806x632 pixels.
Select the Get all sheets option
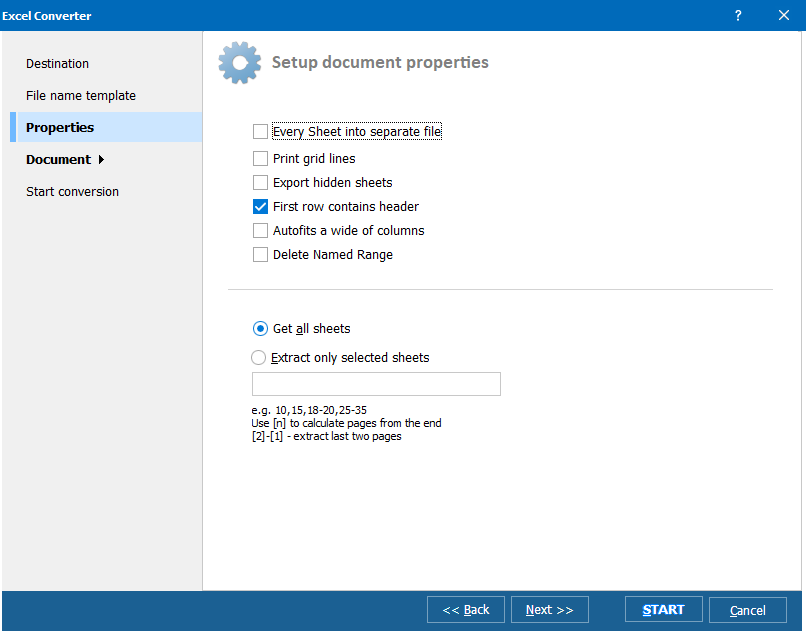click(x=259, y=328)
